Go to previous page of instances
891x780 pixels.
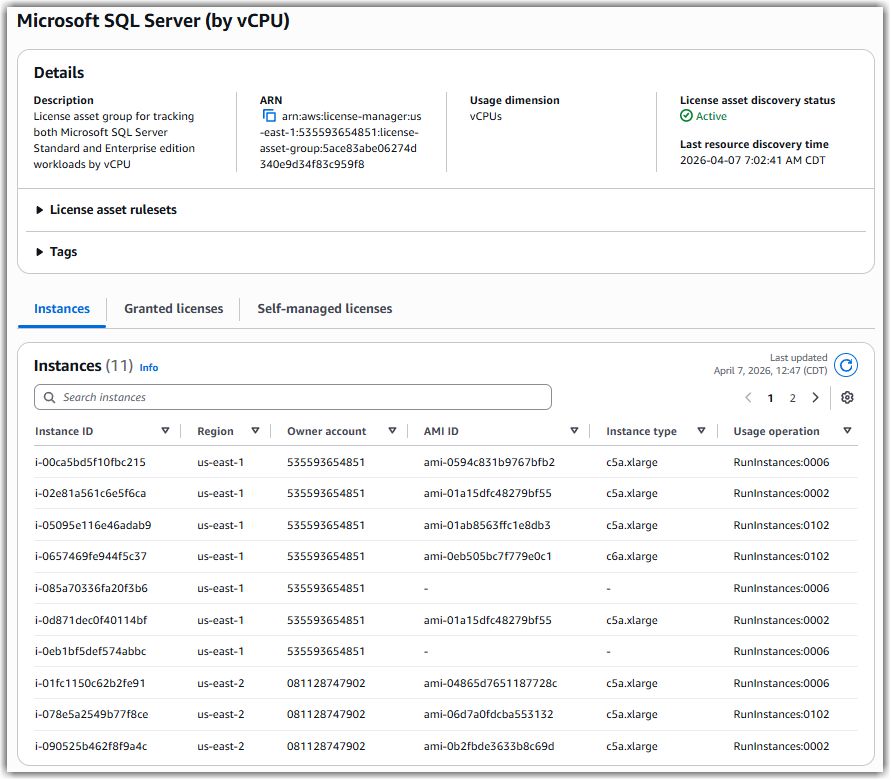748,398
